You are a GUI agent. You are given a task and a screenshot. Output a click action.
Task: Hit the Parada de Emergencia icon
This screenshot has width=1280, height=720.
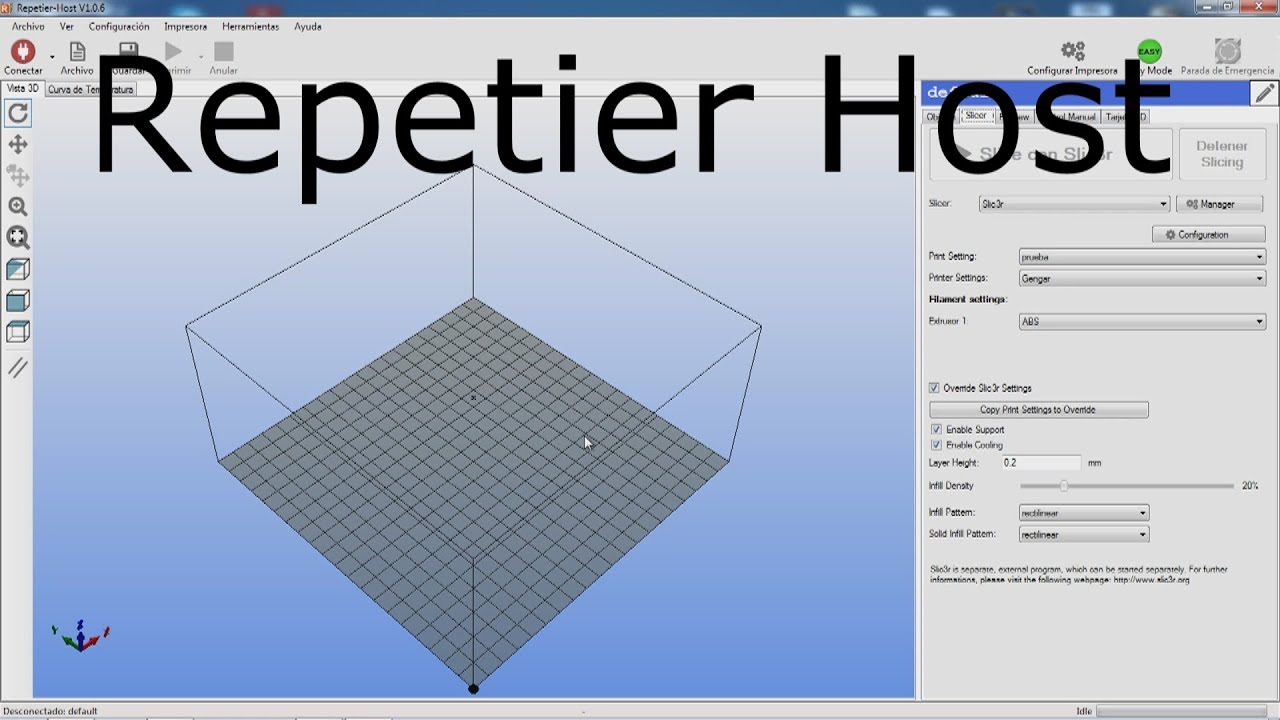[1228, 51]
